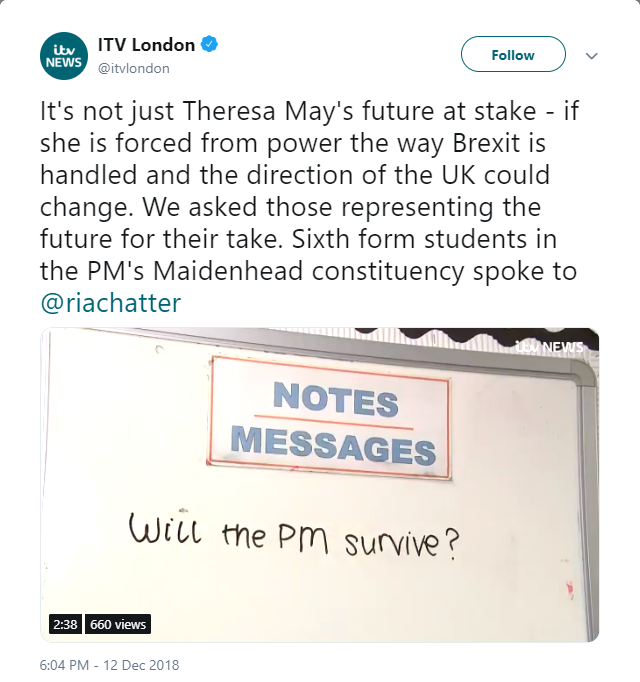This screenshot has height=682, width=640.
Task: Open the ITV London display name
Action: coord(146,45)
